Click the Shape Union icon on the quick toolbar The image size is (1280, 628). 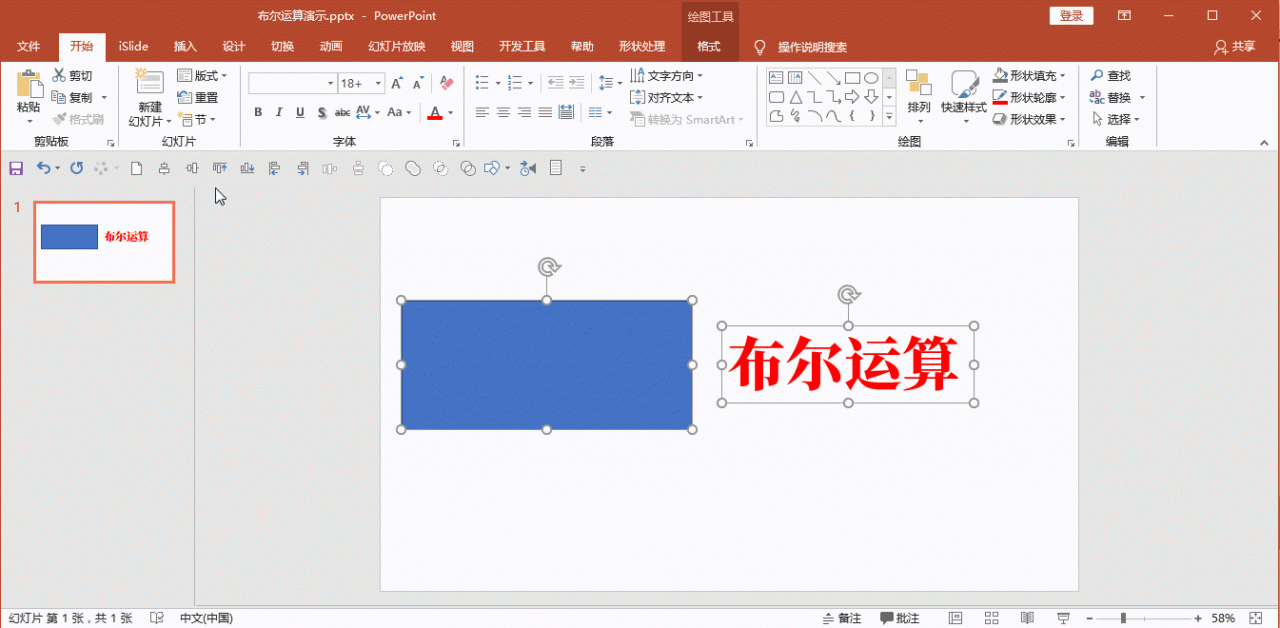[x=412, y=167]
